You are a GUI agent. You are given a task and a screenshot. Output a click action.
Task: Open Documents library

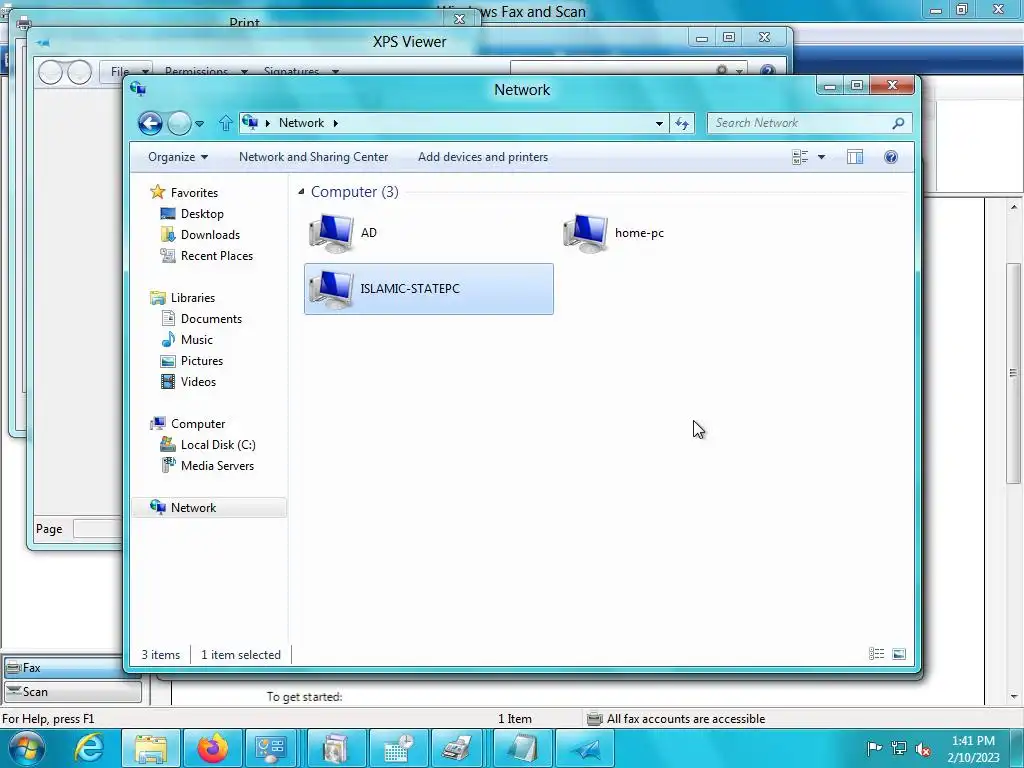click(x=211, y=319)
